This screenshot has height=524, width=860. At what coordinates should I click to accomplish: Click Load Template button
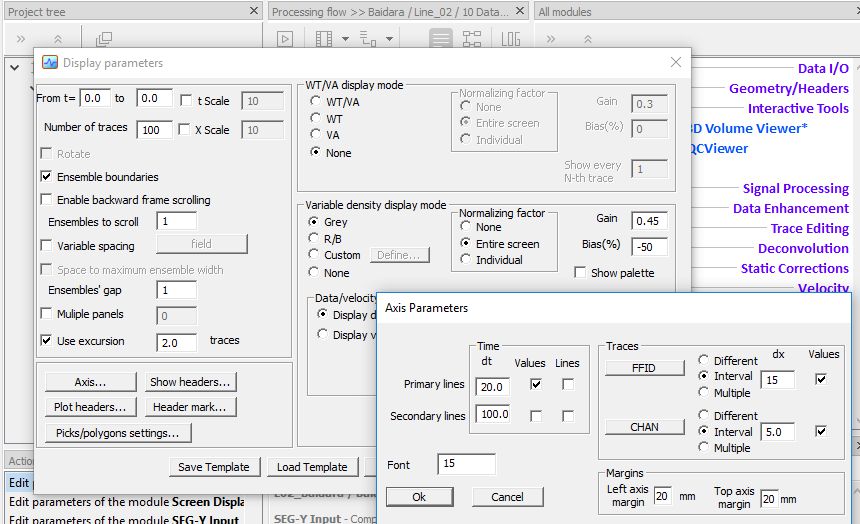click(313, 467)
